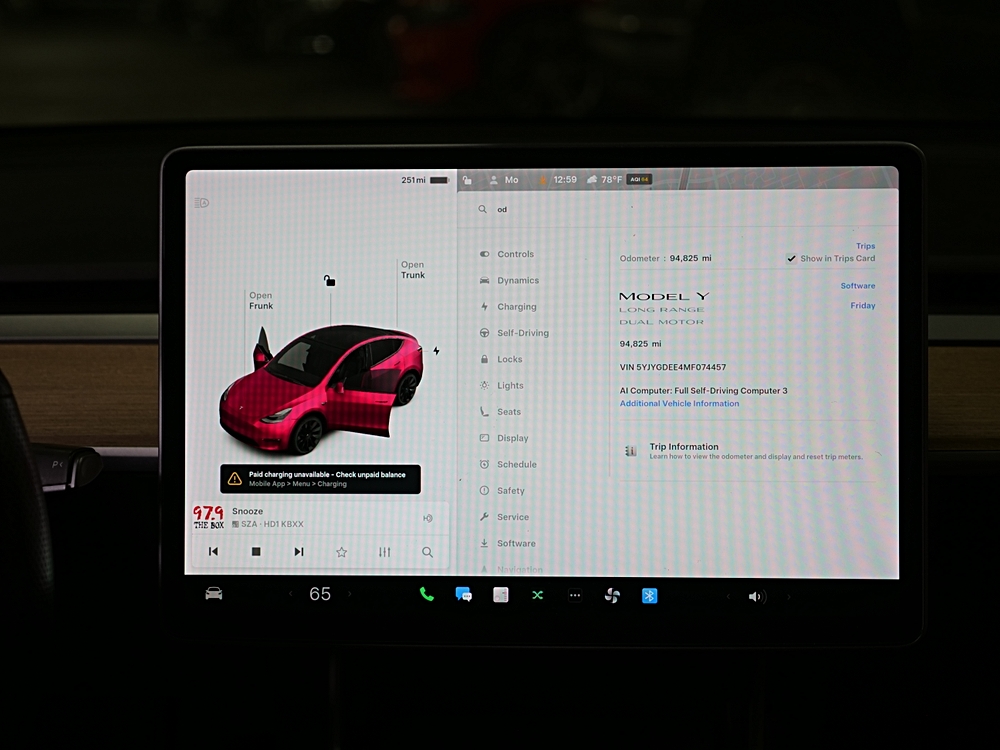
Task: Lower the volume with left arrow
Action: 728,597
